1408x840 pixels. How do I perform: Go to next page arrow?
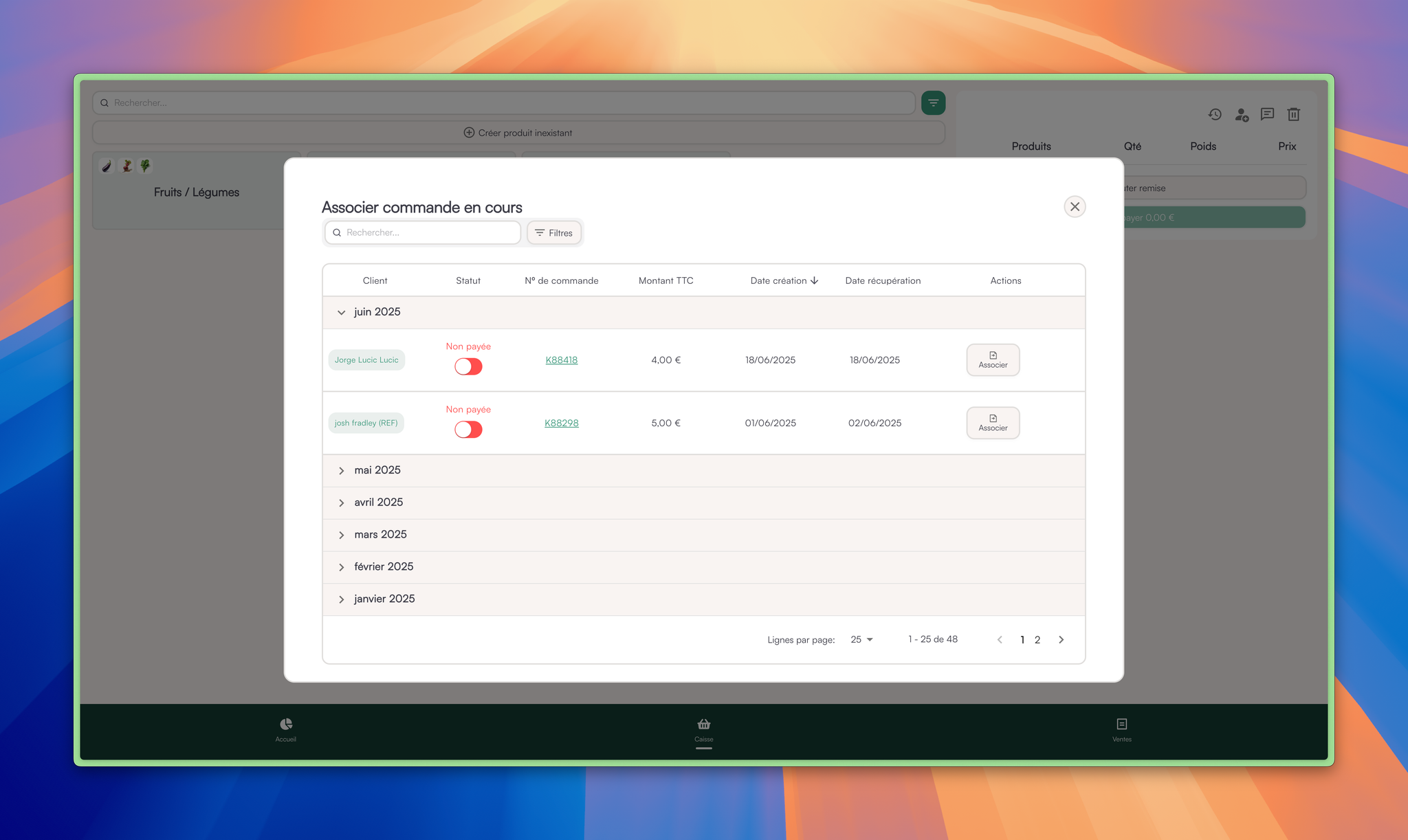tap(1061, 640)
